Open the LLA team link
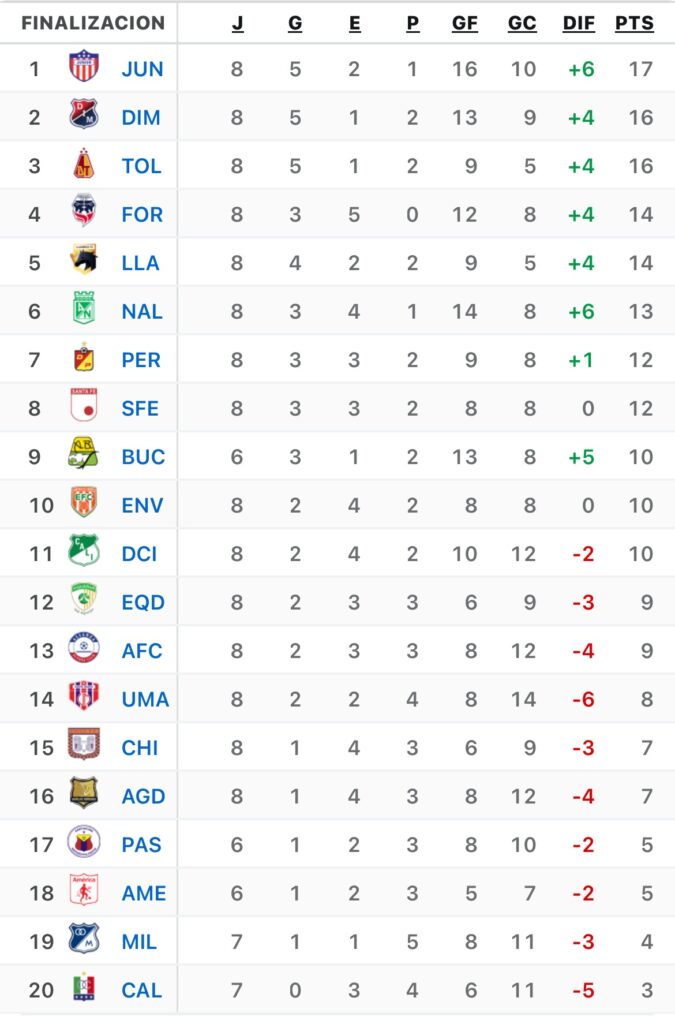 click(x=141, y=262)
